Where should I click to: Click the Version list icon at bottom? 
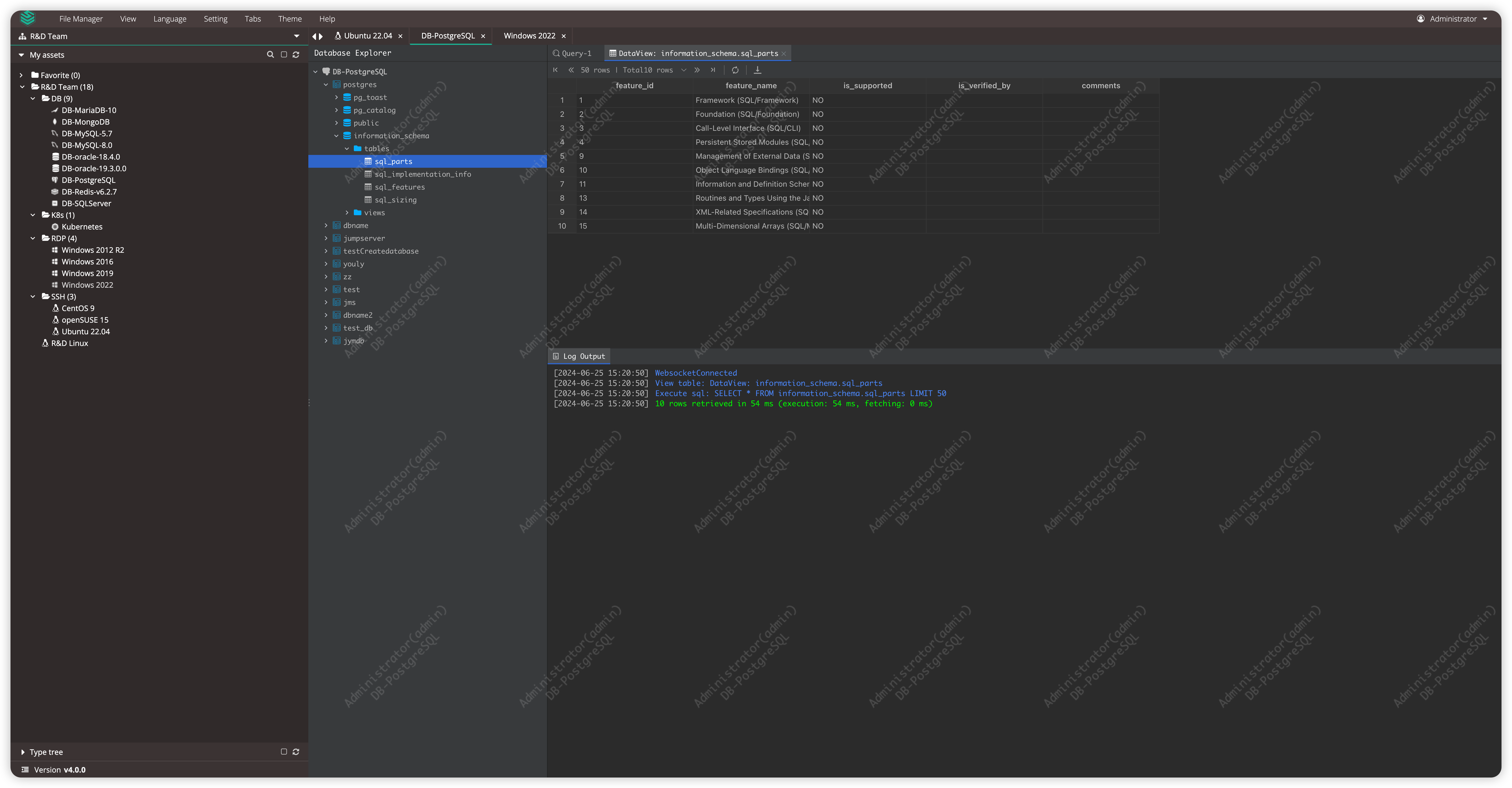pos(25,769)
